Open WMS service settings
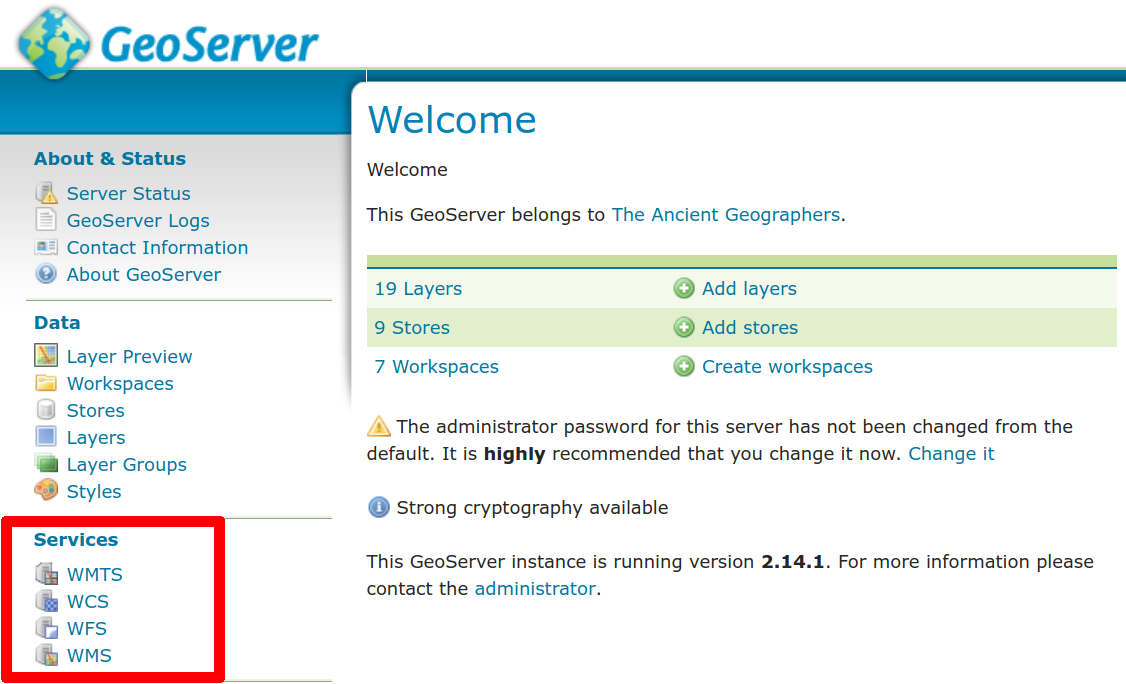Image resolution: width=1126 pixels, height=684 pixels. pos(89,656)
